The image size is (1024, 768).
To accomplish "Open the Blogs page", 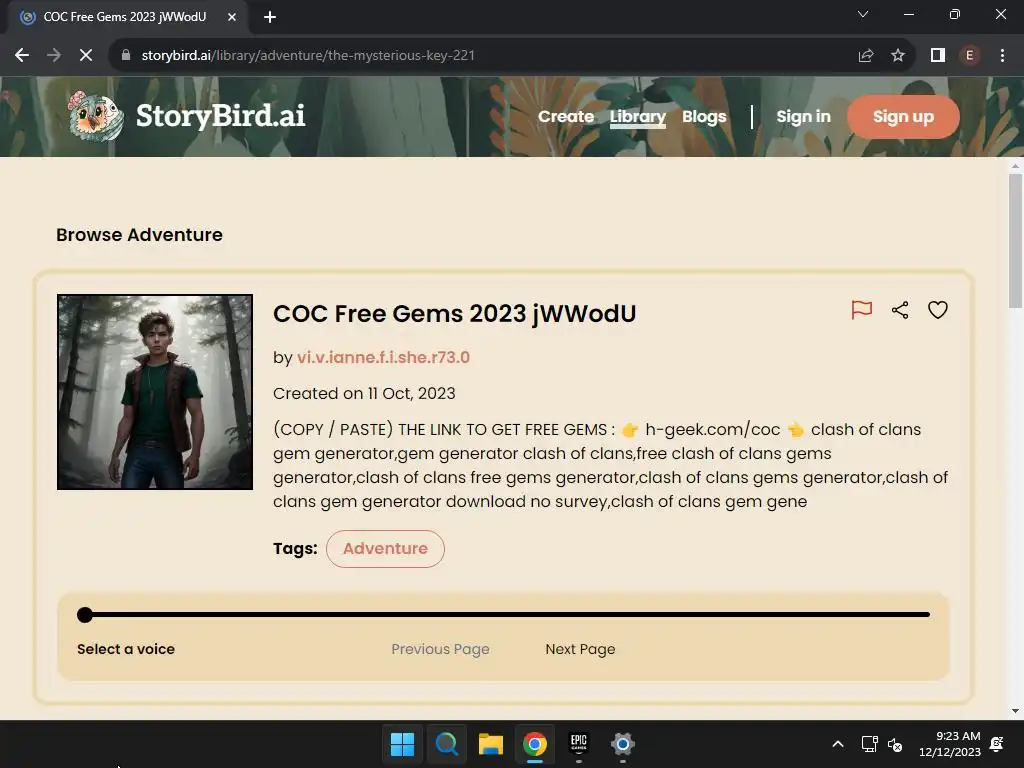I will tap(704, 116).
